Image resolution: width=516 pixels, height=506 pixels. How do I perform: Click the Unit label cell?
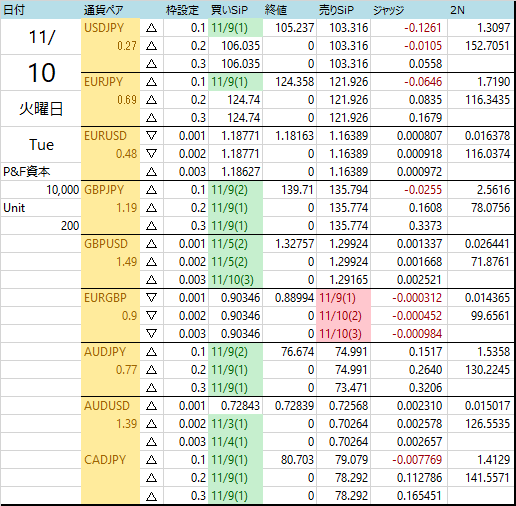coord(41,208)
